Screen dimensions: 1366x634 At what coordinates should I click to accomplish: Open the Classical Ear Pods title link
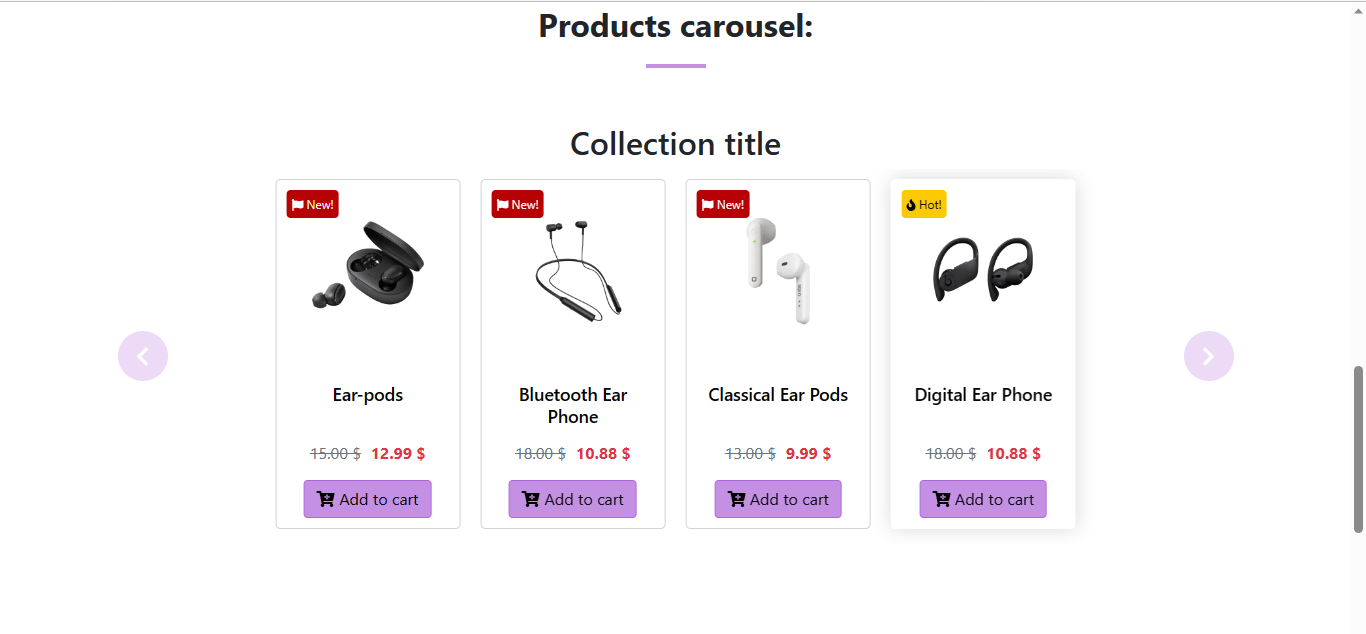pyautogui.click(x=778, y=395)
